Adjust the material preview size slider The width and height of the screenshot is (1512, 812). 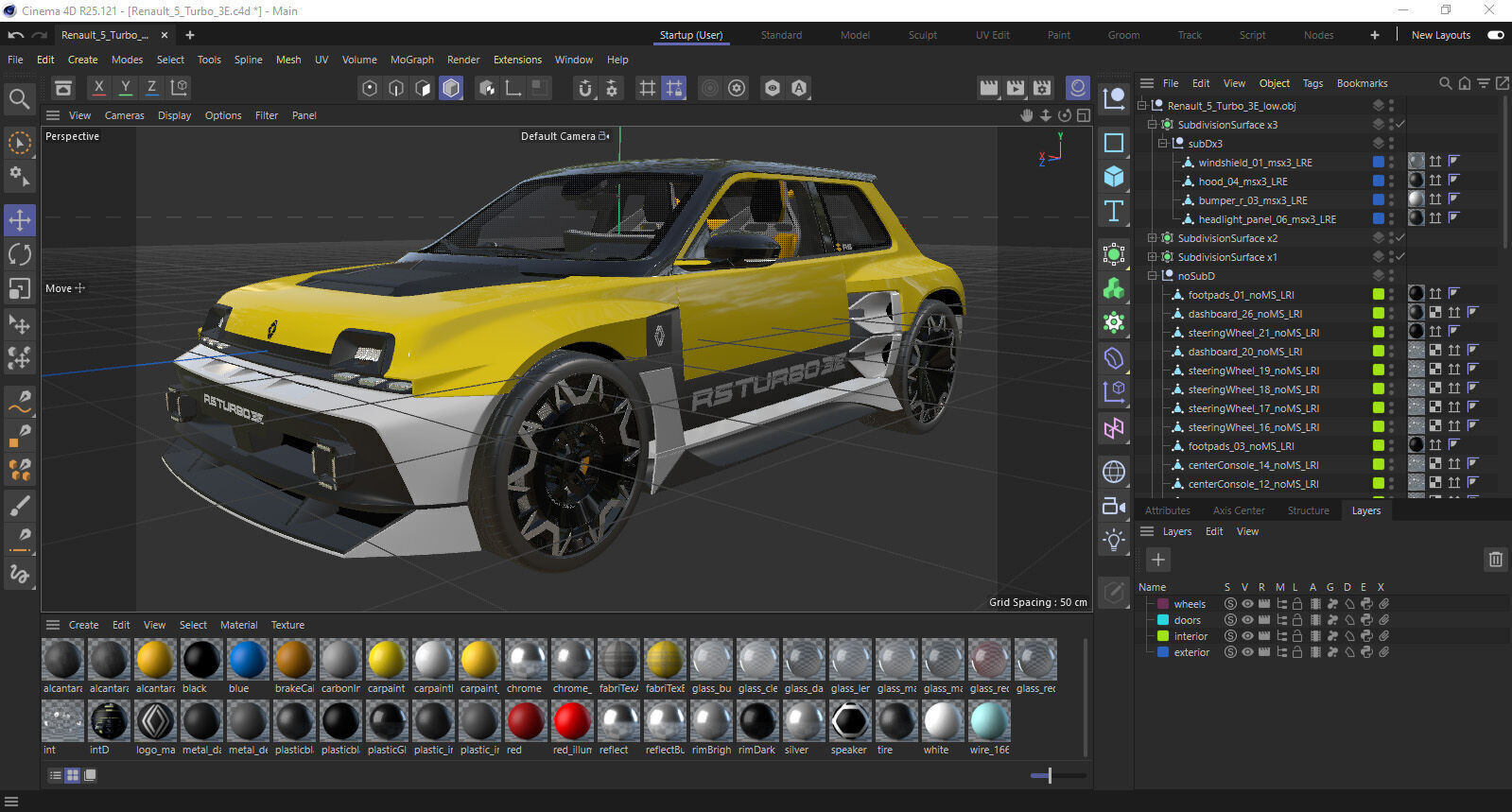[1050, 775]
